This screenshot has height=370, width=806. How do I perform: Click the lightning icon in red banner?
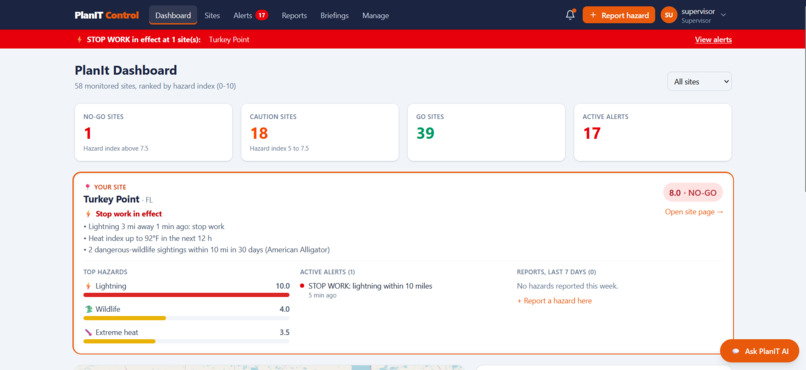[x=79, y=40]
